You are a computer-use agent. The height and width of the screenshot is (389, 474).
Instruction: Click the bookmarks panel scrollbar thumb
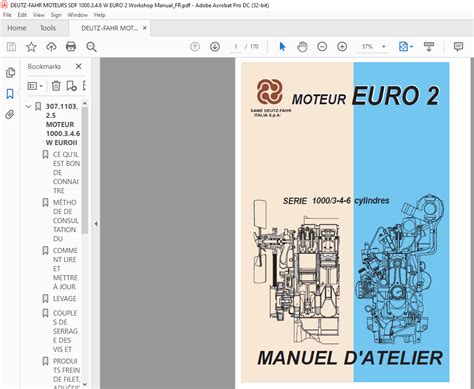[85, 170]
